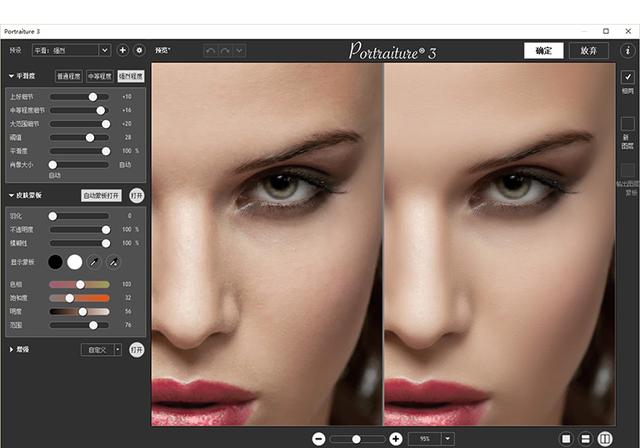Viewport: 640px width, 448px height.
Task: Switch to single preview view icon
Action: coord(566,439)
